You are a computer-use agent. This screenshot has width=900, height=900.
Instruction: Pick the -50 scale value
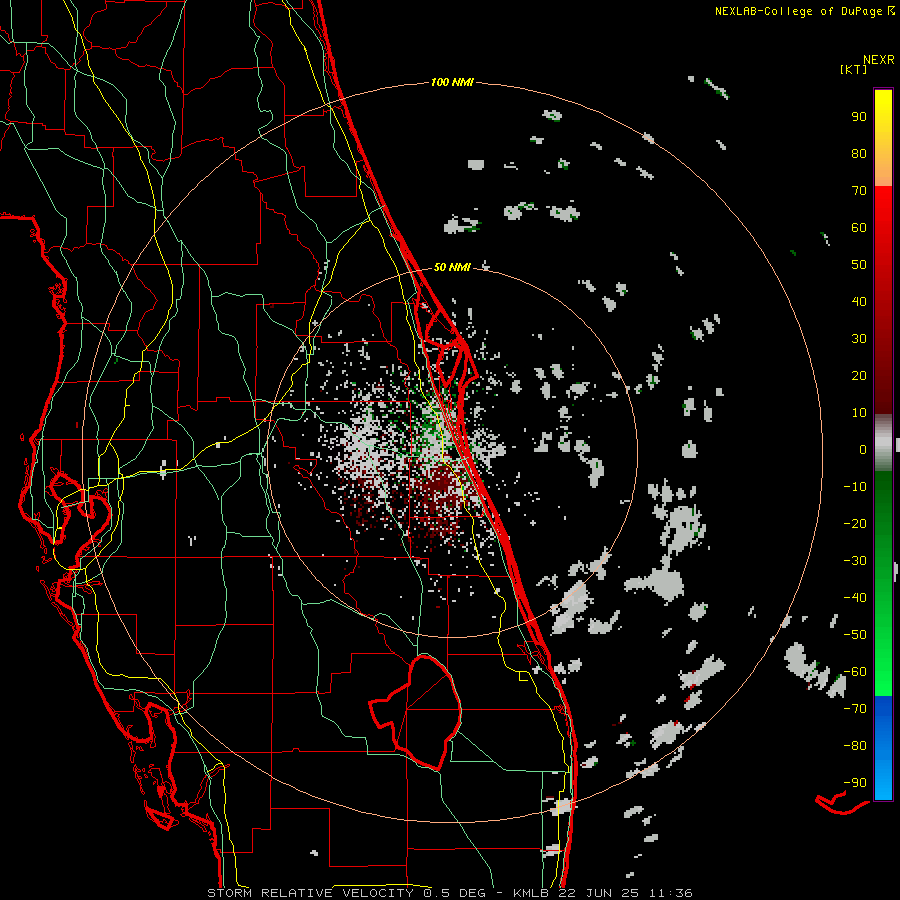click(855, 635)
